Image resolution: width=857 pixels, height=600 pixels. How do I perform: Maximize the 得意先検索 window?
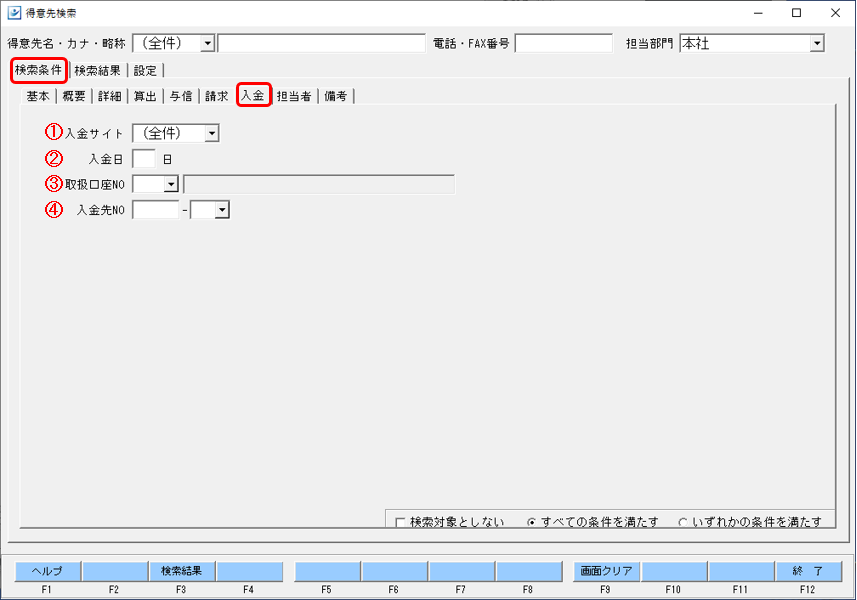click(x=796, y=13)
